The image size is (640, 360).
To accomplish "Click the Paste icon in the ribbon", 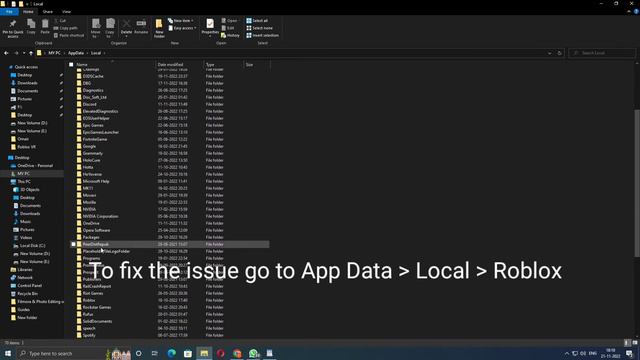I will tap(45, 24).
